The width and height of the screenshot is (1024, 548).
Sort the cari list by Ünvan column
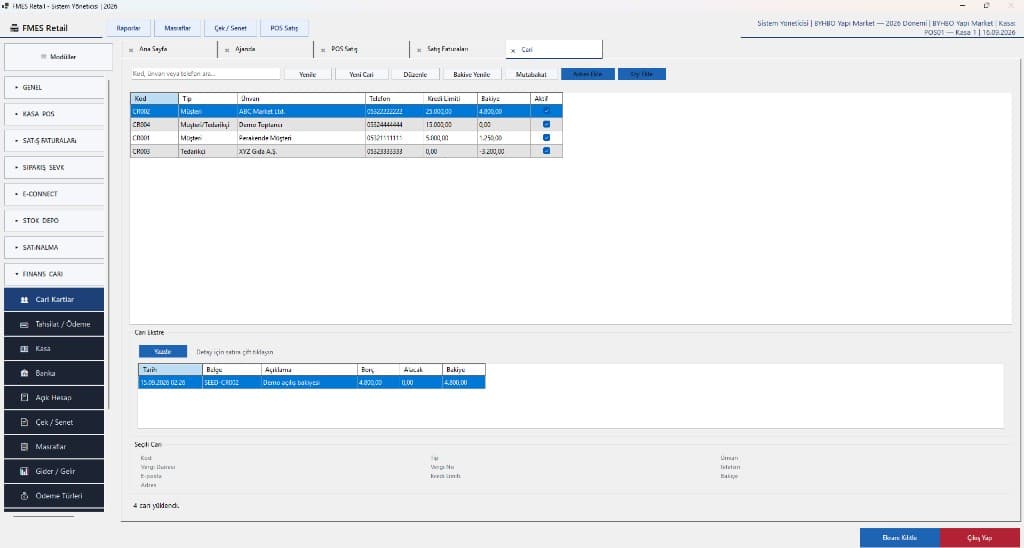click(300, 99)
